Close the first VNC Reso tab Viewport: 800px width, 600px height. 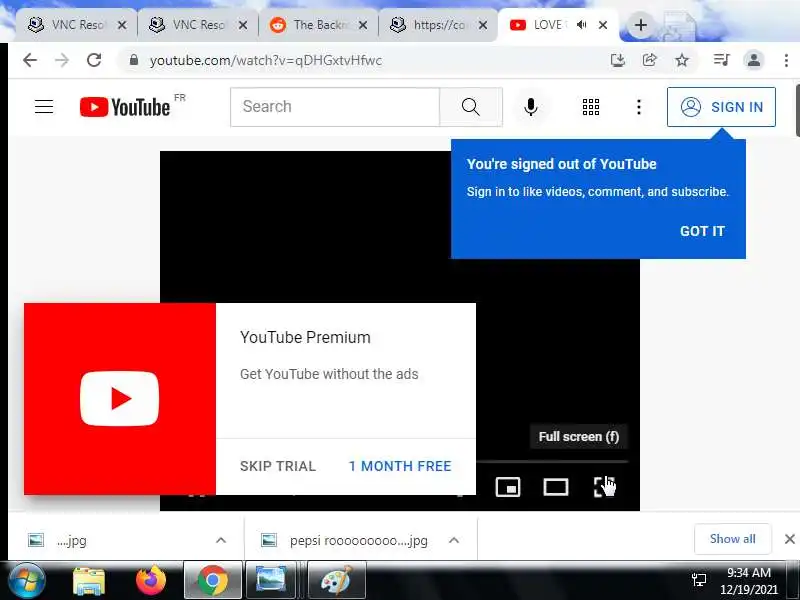(122, 24)
